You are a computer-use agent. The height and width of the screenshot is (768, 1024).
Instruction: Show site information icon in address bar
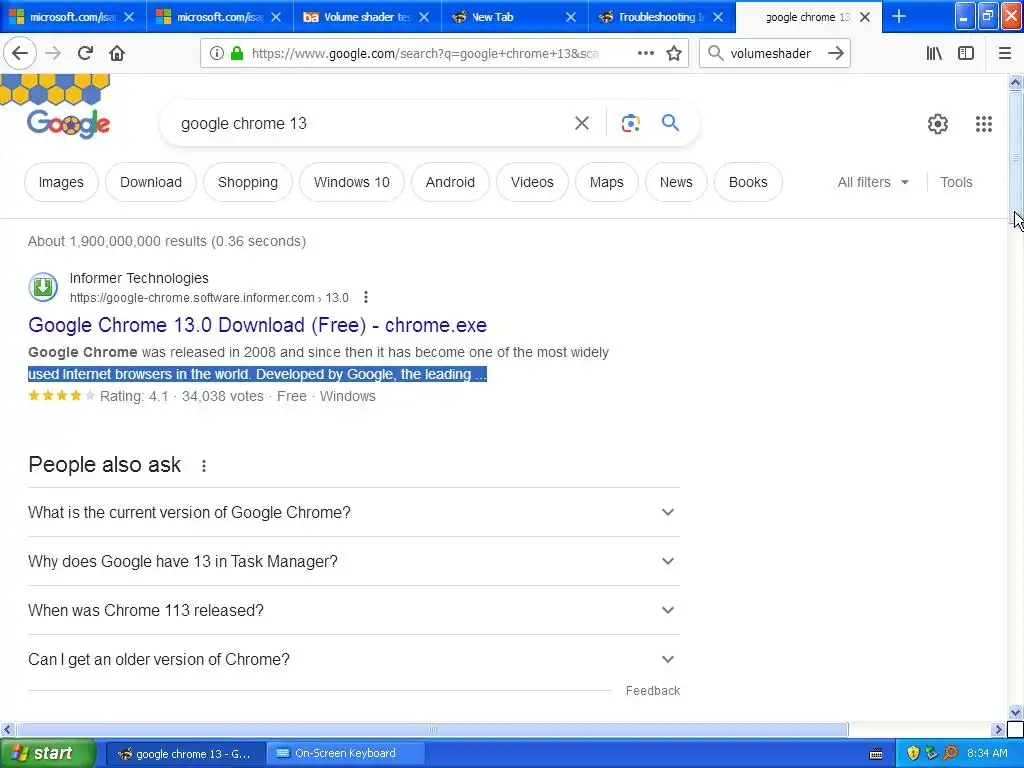pos(217,54)
